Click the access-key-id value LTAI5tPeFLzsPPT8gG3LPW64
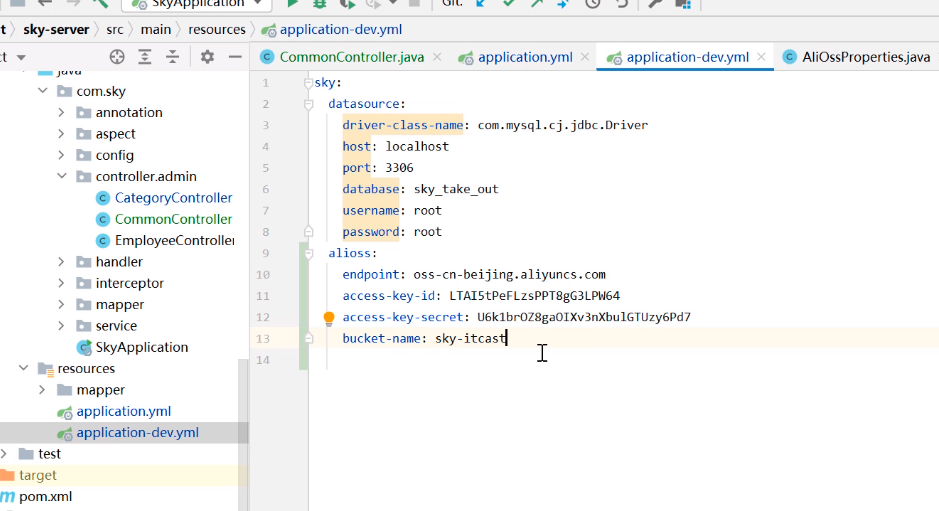 535,296
